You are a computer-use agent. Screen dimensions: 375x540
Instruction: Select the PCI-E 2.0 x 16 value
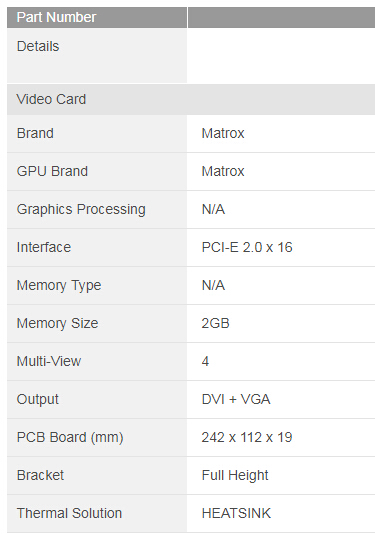(247, 247)
